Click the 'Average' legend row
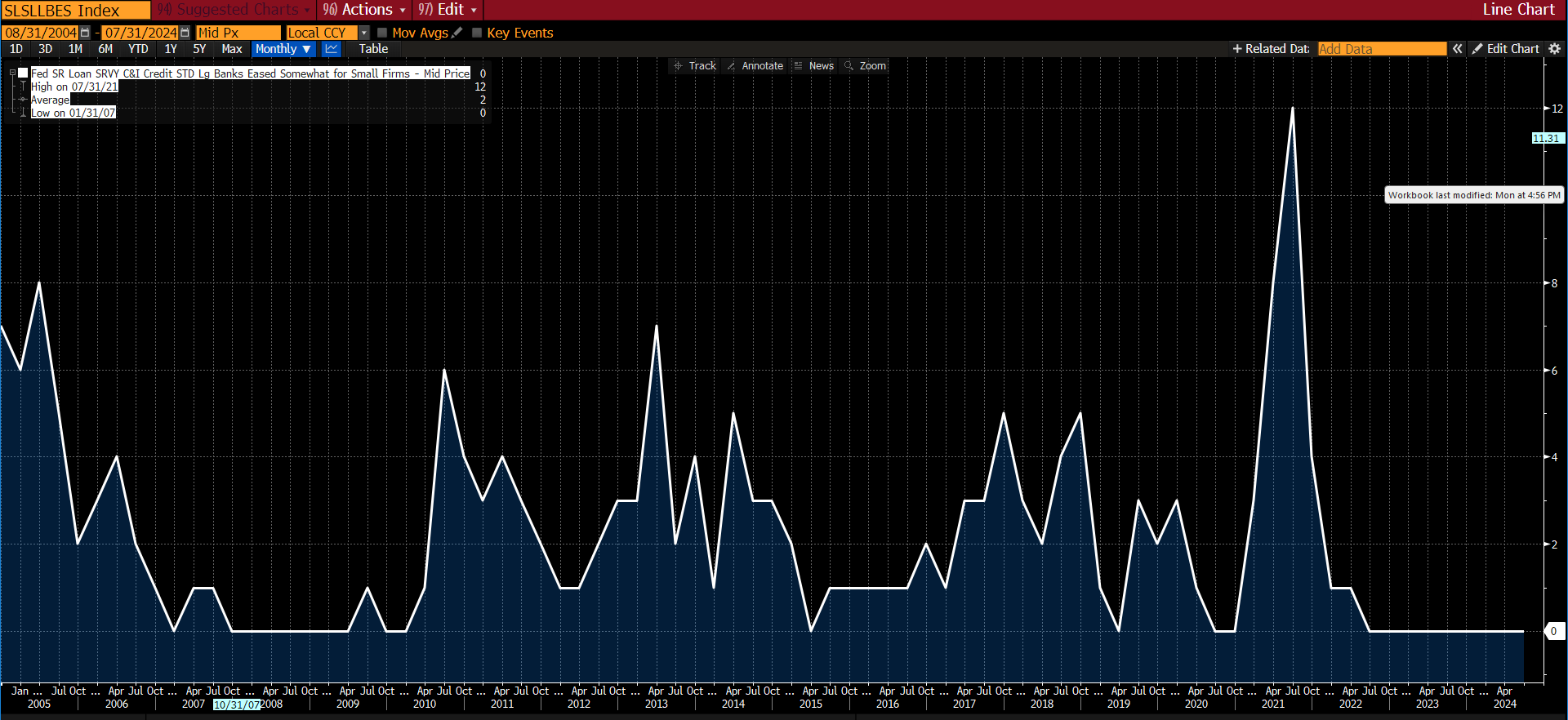 50,100
